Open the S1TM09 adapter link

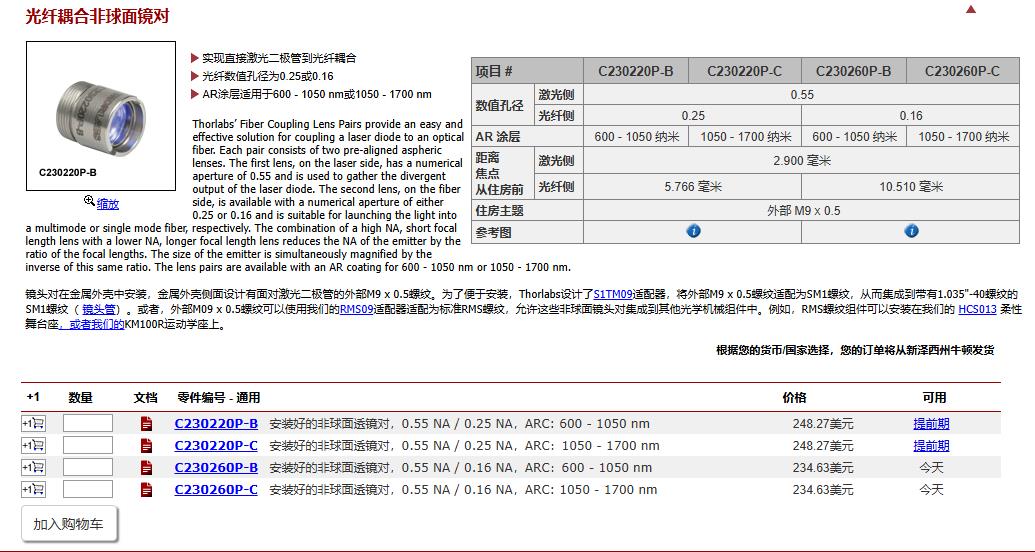point(614,294)
